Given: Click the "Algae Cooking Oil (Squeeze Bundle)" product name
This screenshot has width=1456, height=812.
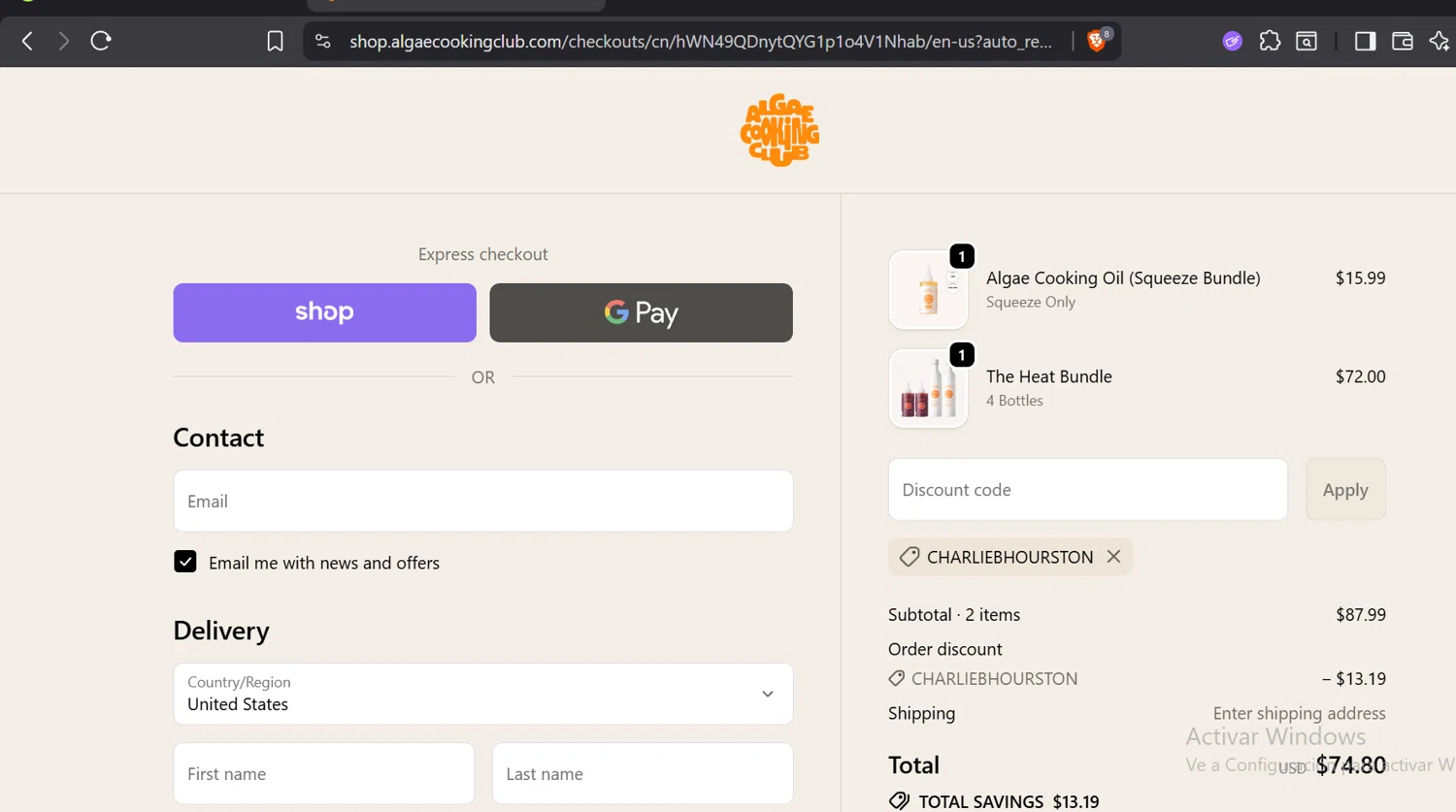Looking at the screenshot, I should click(1123, 277).
